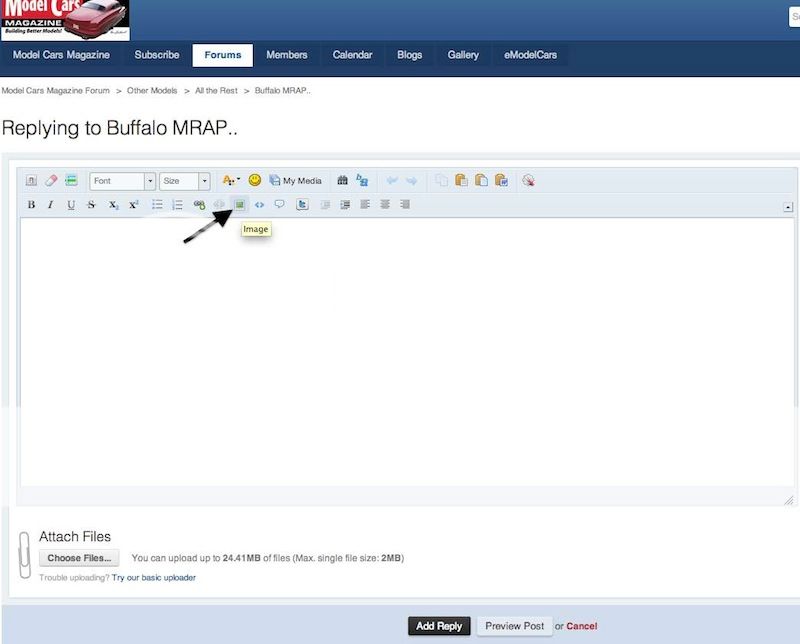Image resolution: width=800 pixels, height=644 pixels.
Task: Toggle italic text formatting
Action: coord(49,204)
